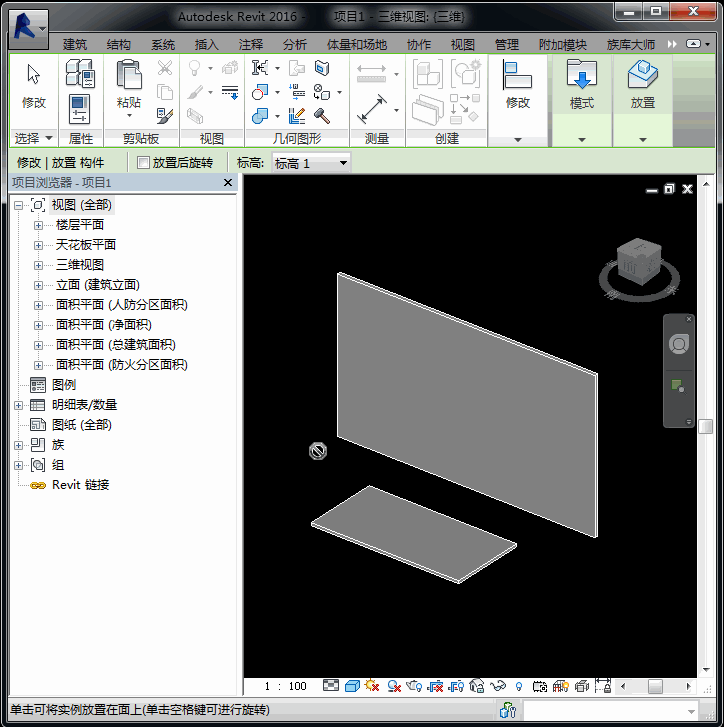Image resolution: width=724 pixels, height=727 pixels.
Task: Open the type properties icon
Action: [x=80, y=74]
